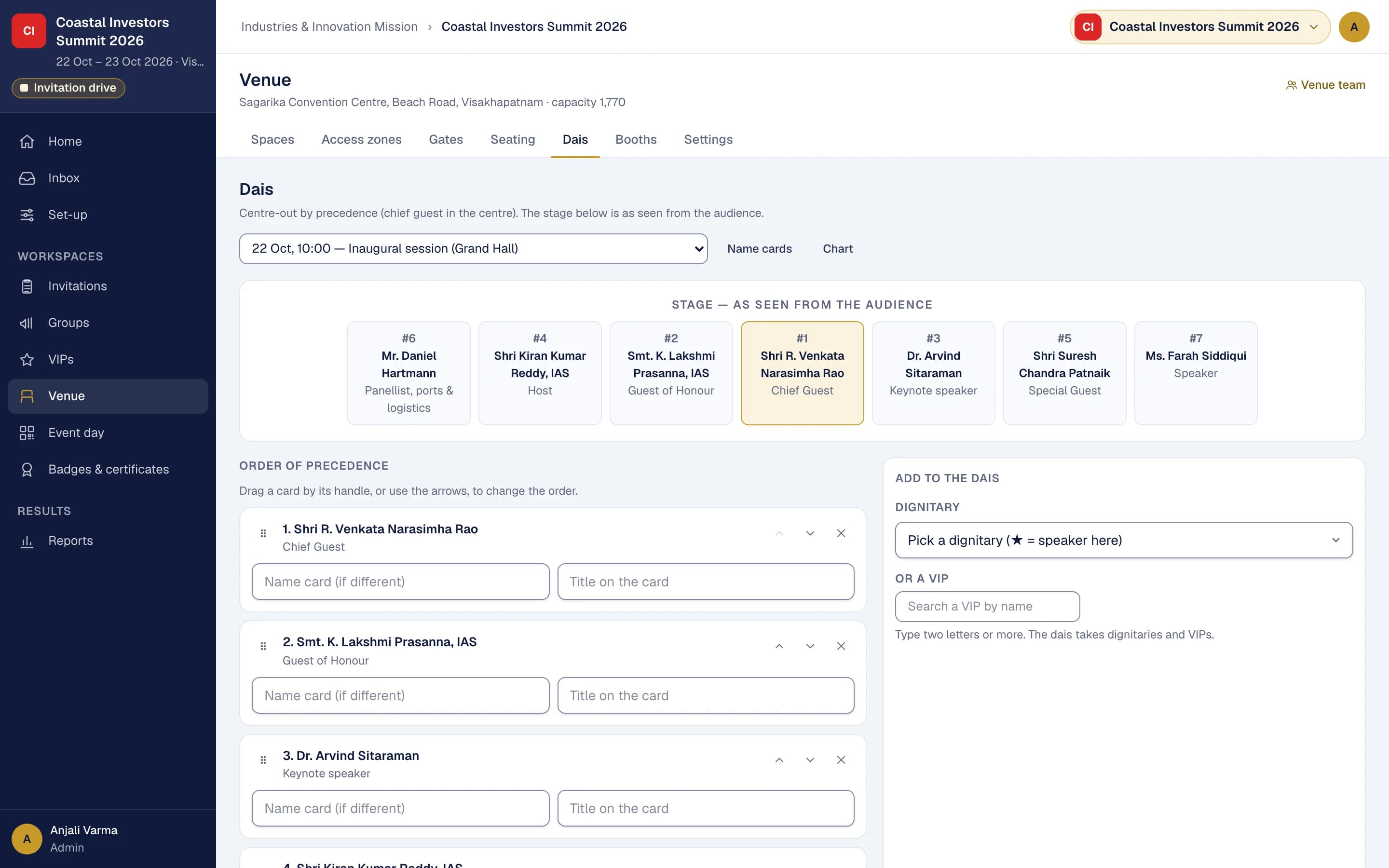Open the Inbox sidebar item
Screen dimensions: 1389x868
(108, 178)
